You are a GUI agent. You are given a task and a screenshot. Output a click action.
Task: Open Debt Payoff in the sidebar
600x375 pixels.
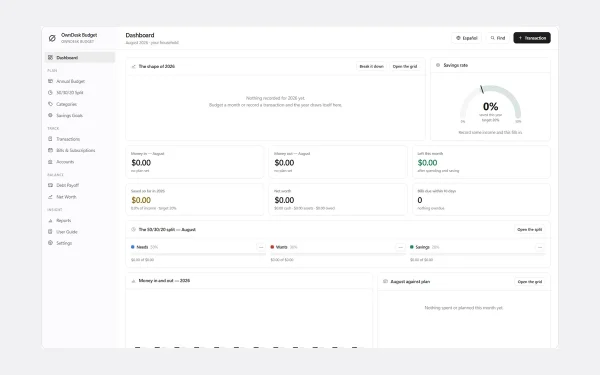coord(80,185)
